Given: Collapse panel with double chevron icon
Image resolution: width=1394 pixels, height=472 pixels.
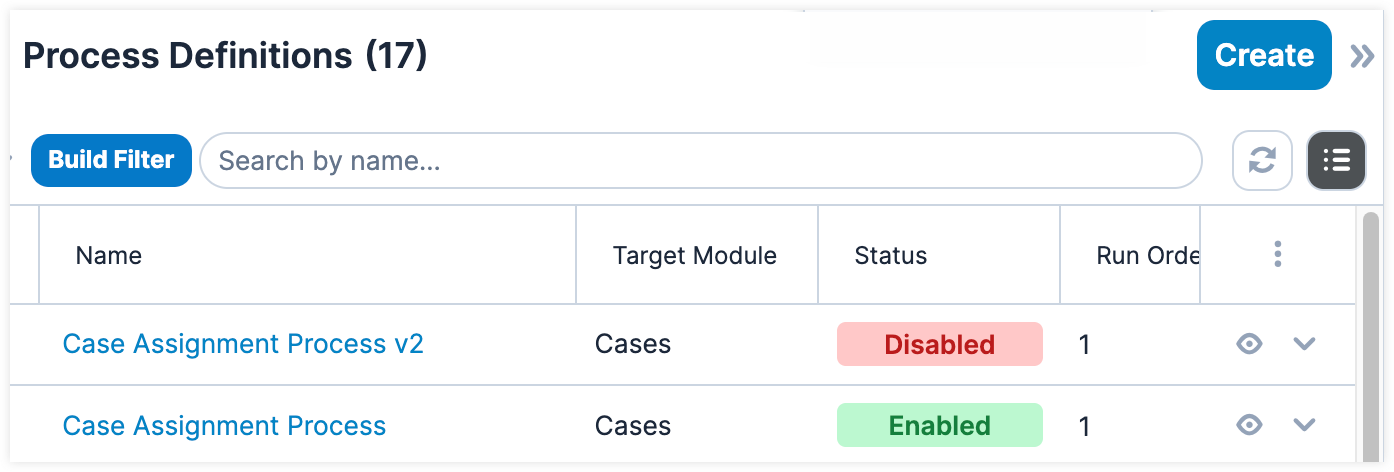Looking at the screenshot, I should pyautogui.click(x=1362, y=56).
